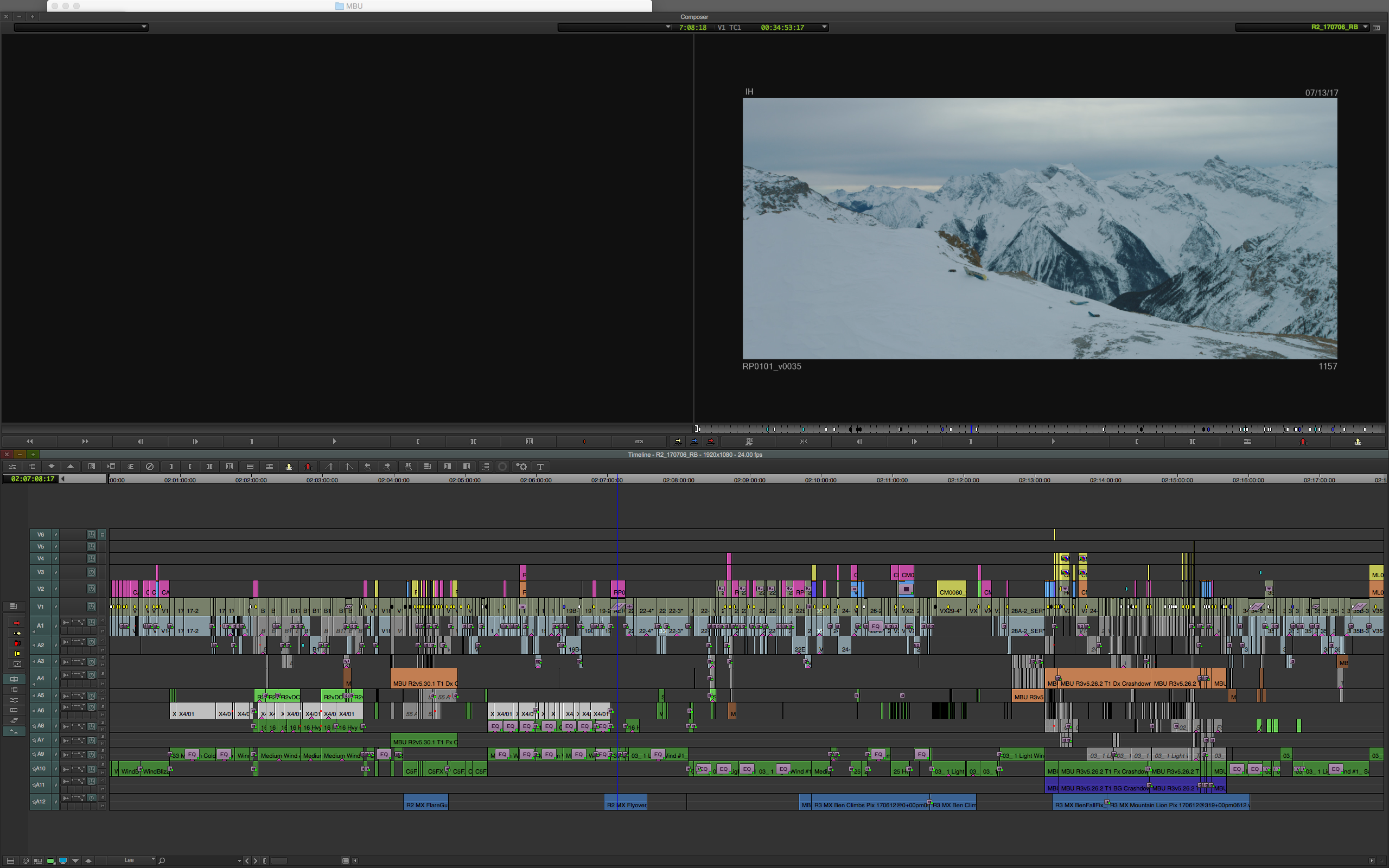Click the source monitor Fast Forward button
The width and height of the screenshot is (1389, 868).
click(85, 442)
